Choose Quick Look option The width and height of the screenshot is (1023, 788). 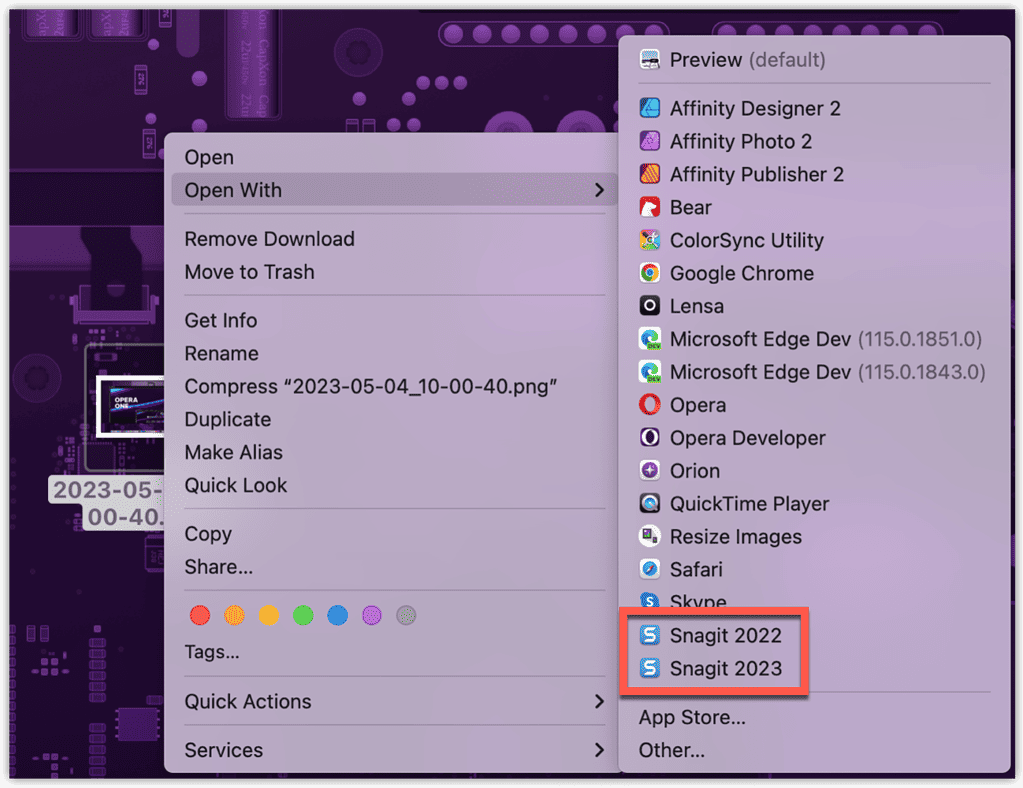236,485
